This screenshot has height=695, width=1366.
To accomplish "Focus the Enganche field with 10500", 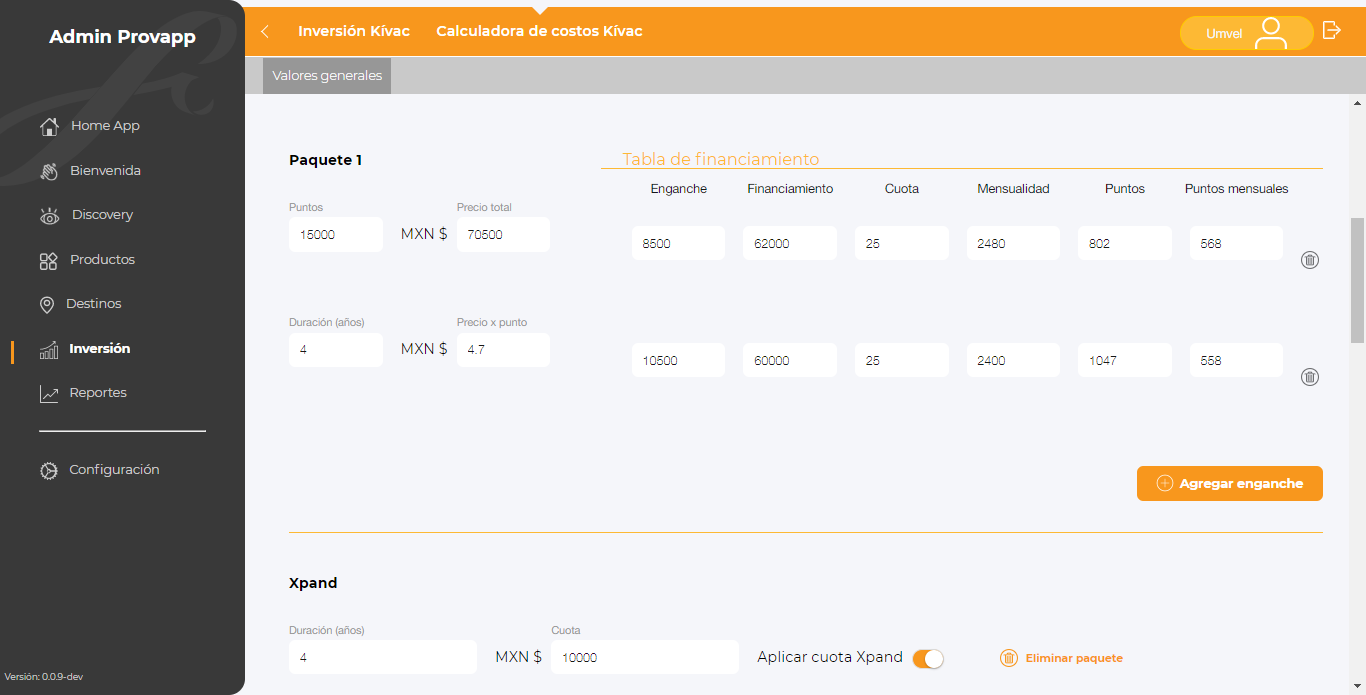I will [678, 360].
